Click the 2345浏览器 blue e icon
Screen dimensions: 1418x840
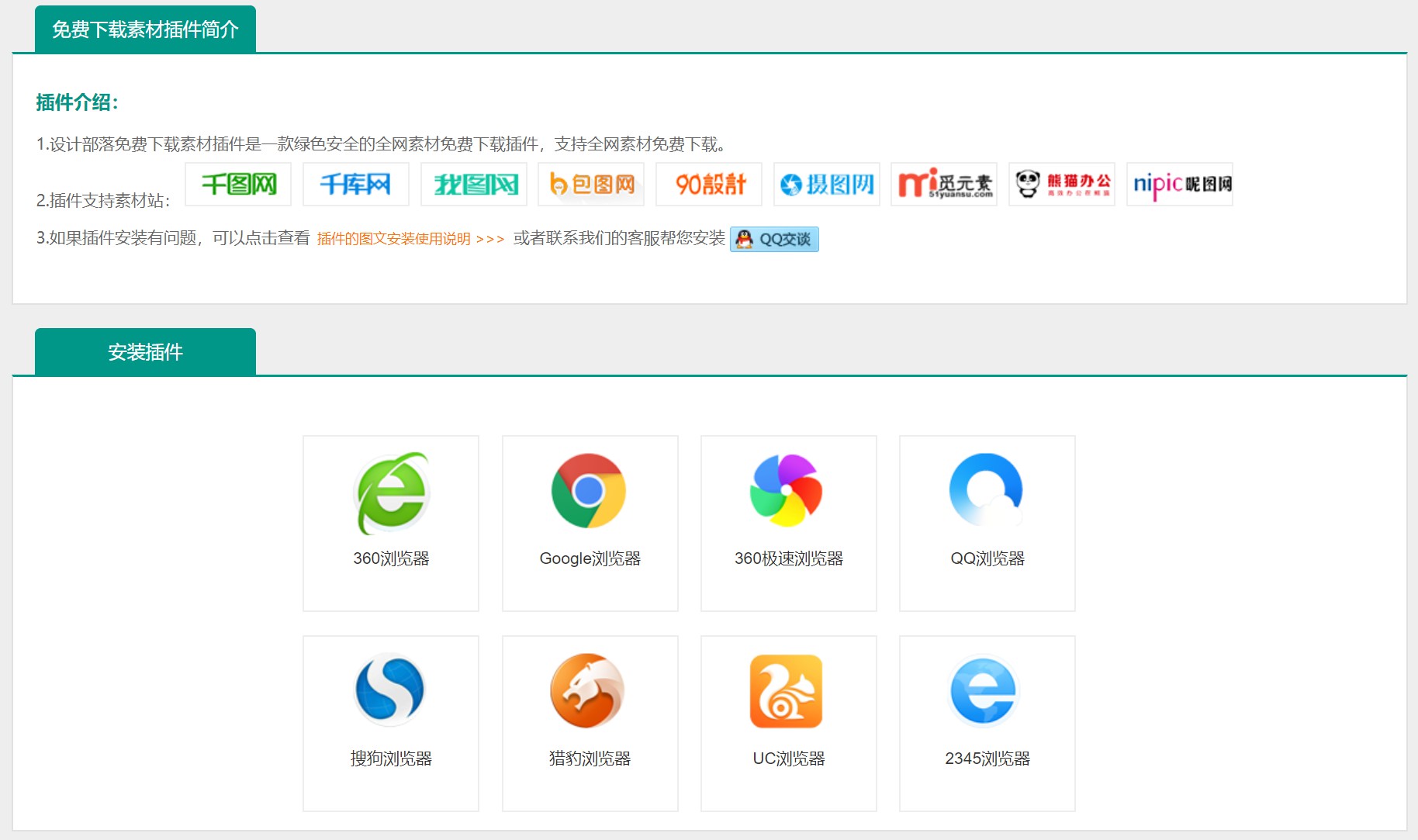point(984,691)
